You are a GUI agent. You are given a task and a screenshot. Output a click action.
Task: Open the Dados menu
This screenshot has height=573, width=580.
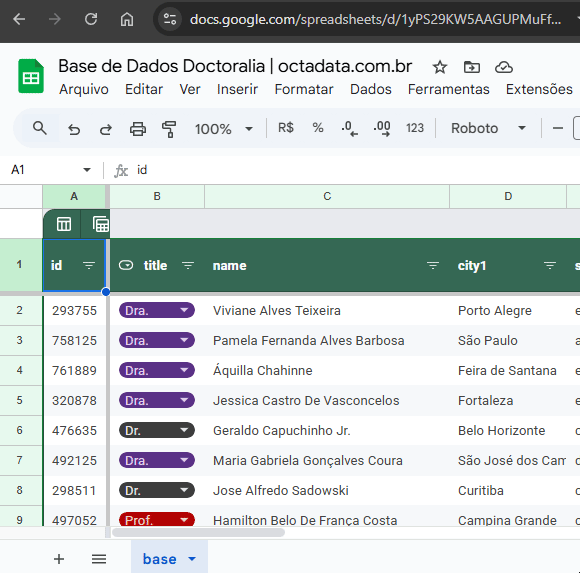tap(371, 89)
